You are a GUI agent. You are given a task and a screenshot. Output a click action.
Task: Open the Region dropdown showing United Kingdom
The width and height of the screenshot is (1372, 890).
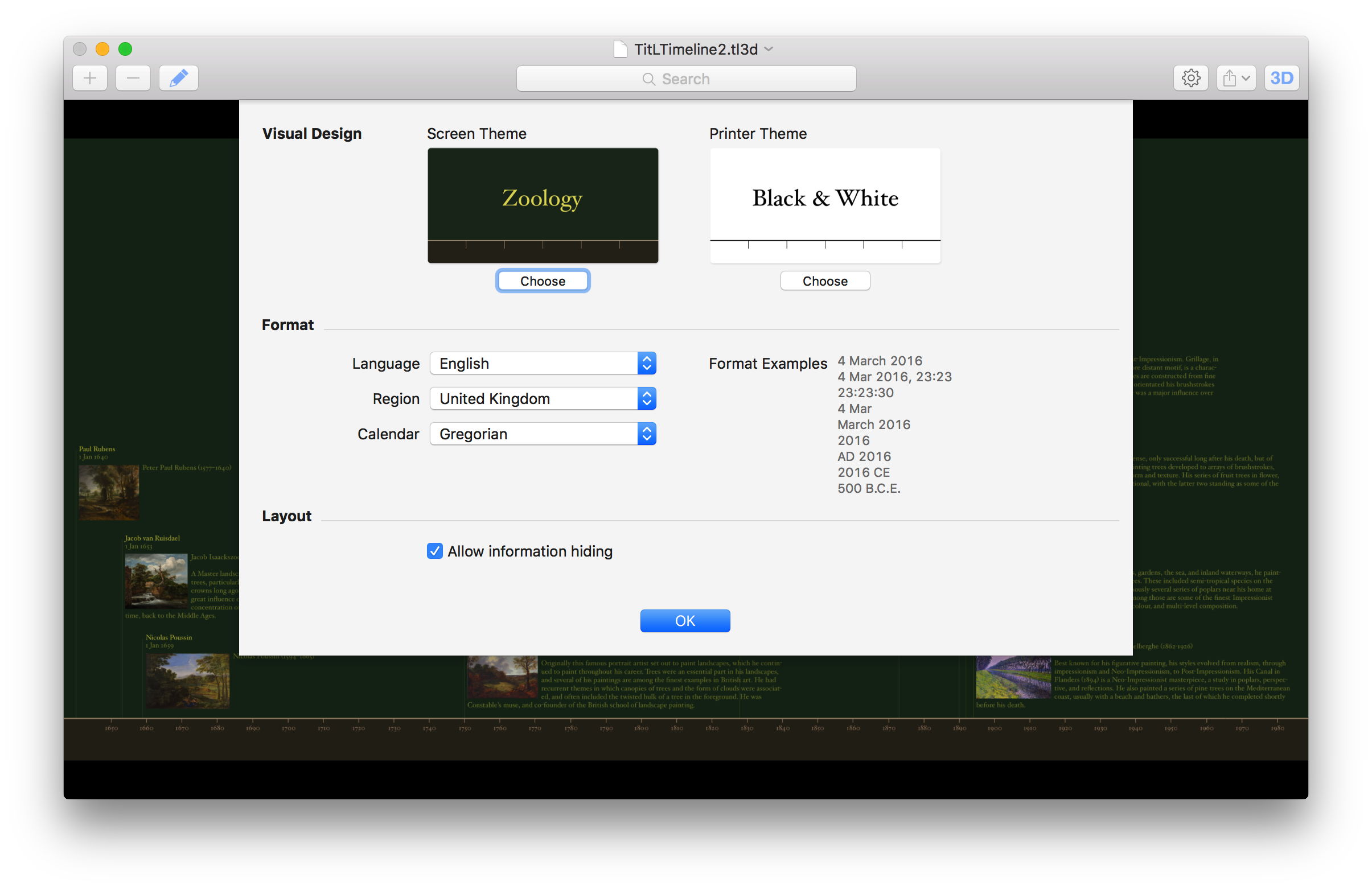tap(543, 399)
